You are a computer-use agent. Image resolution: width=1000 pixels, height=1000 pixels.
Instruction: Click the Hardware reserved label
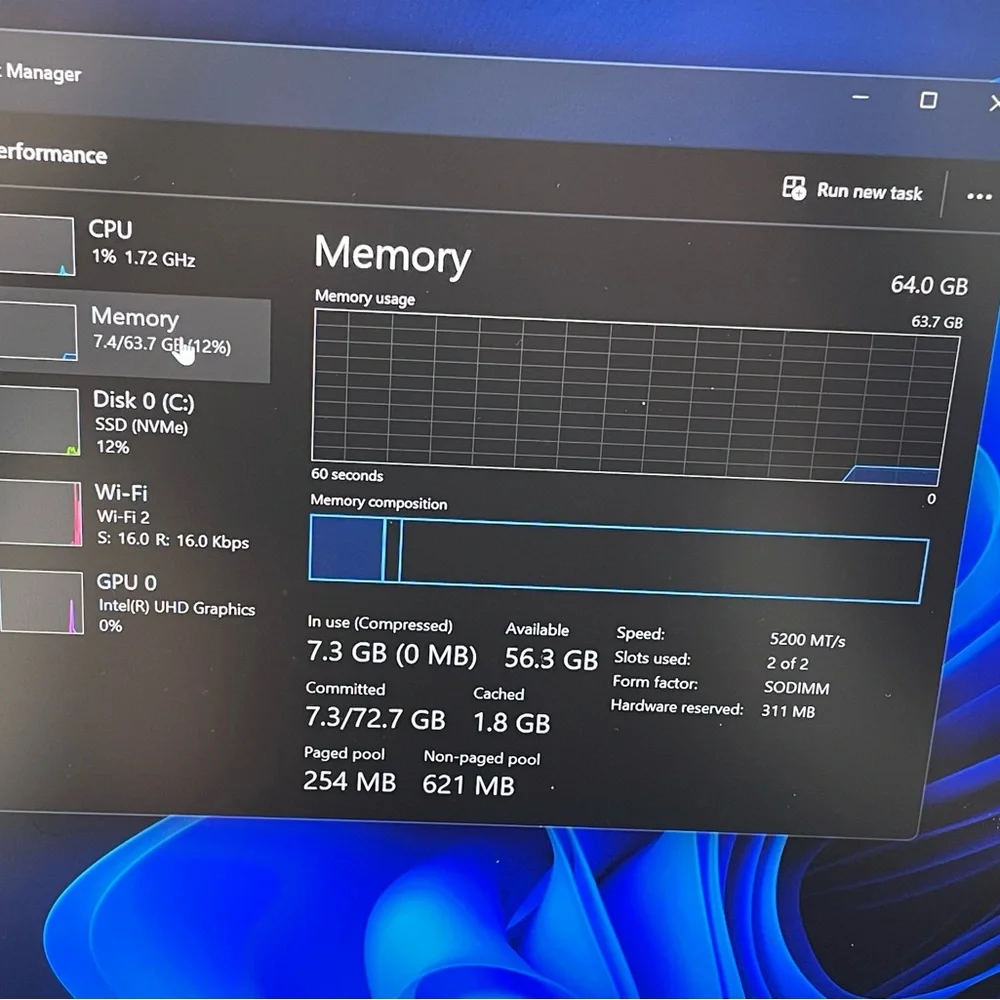tap(677, 707)
